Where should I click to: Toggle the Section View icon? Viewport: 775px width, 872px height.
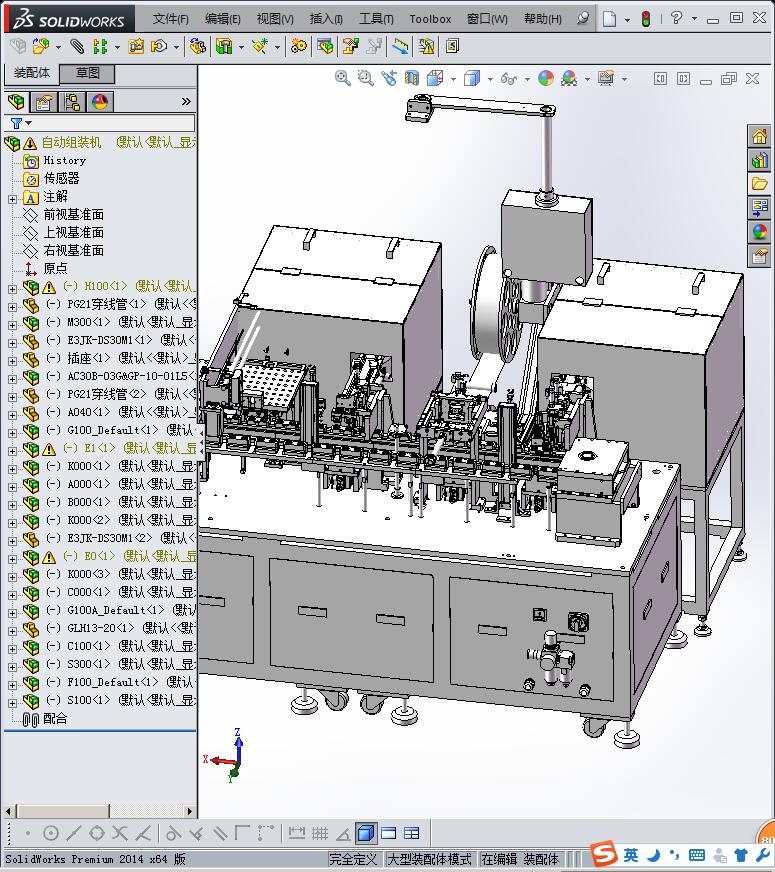411,78
